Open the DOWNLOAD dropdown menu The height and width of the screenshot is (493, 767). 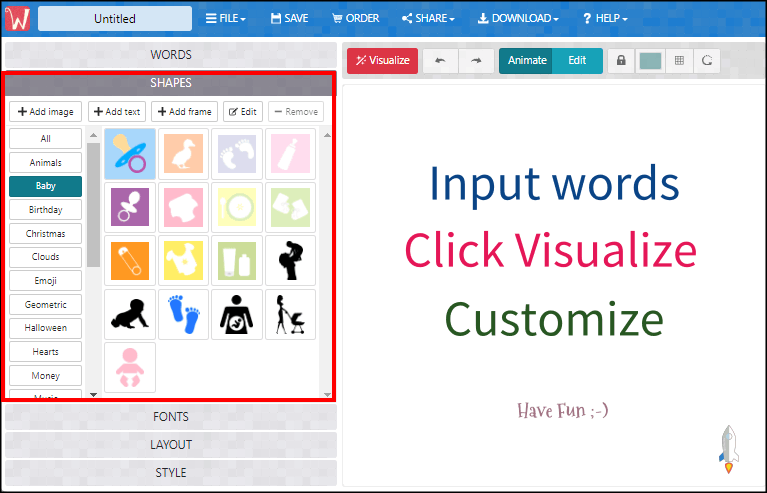(517, 18)
